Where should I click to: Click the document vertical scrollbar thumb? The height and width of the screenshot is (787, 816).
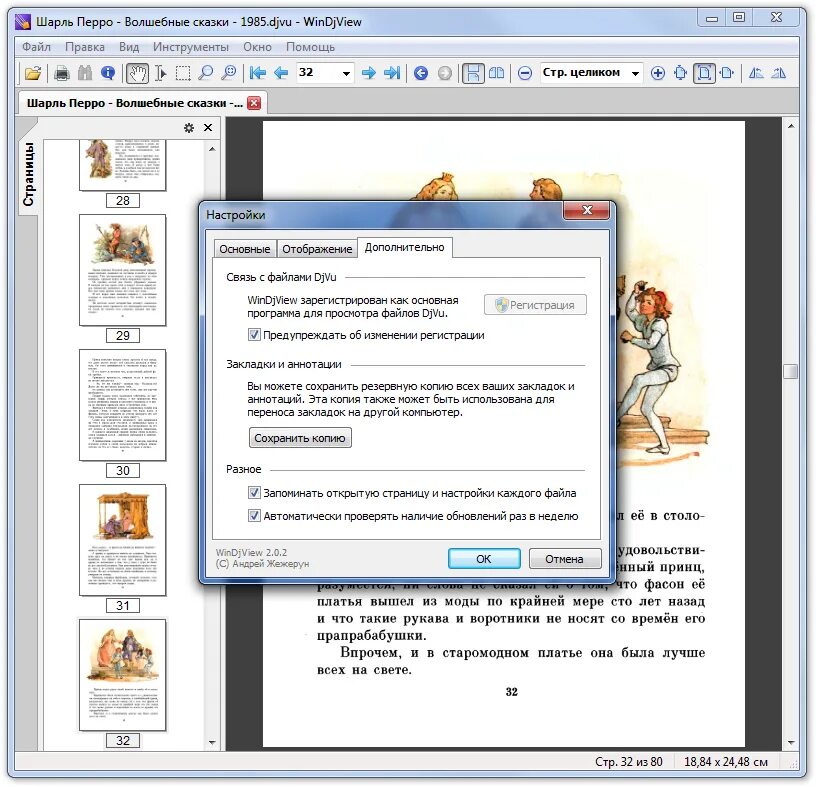(x=790, y=371)
